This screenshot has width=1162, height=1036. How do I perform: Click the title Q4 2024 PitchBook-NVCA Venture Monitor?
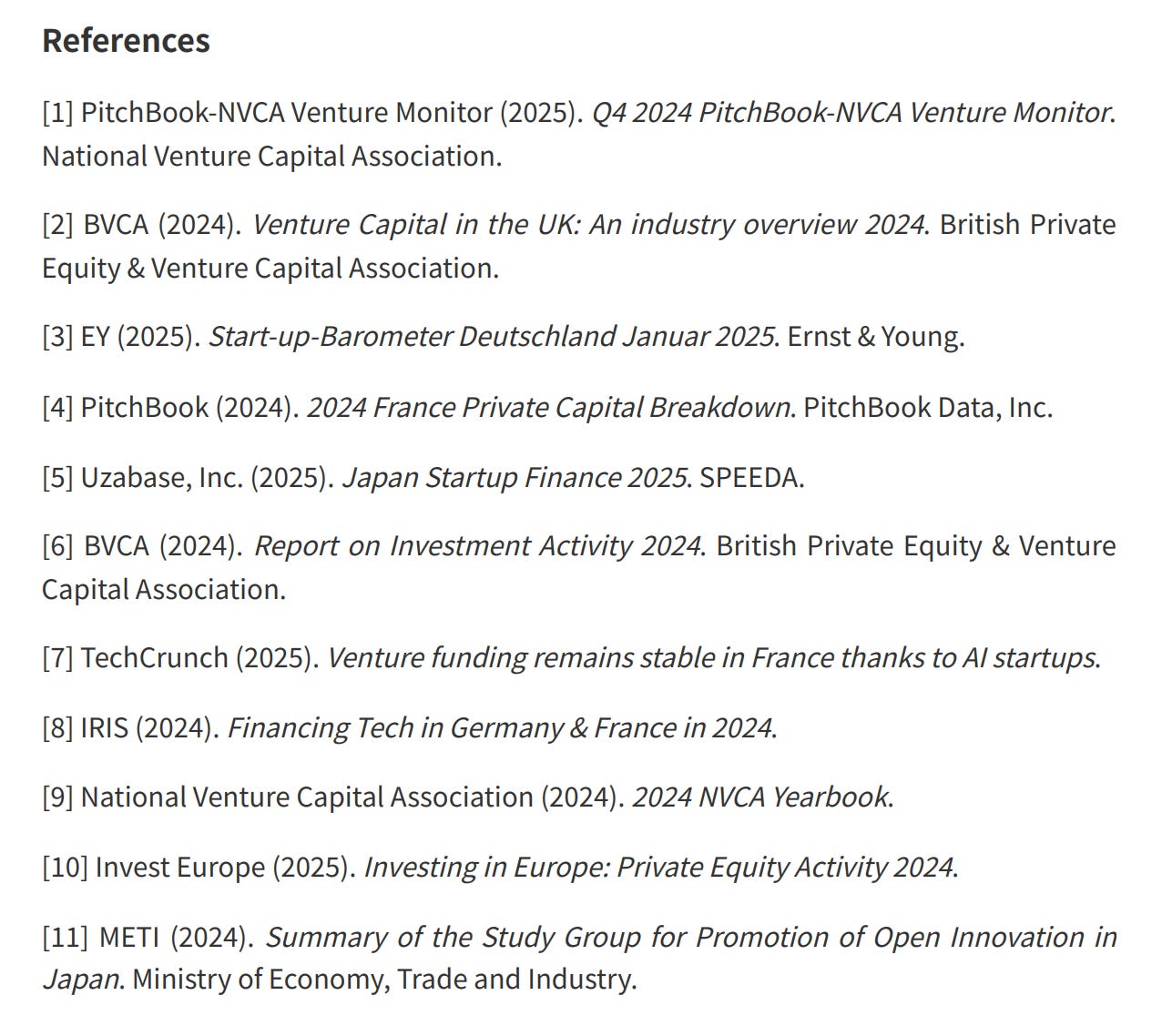(851, 112)
